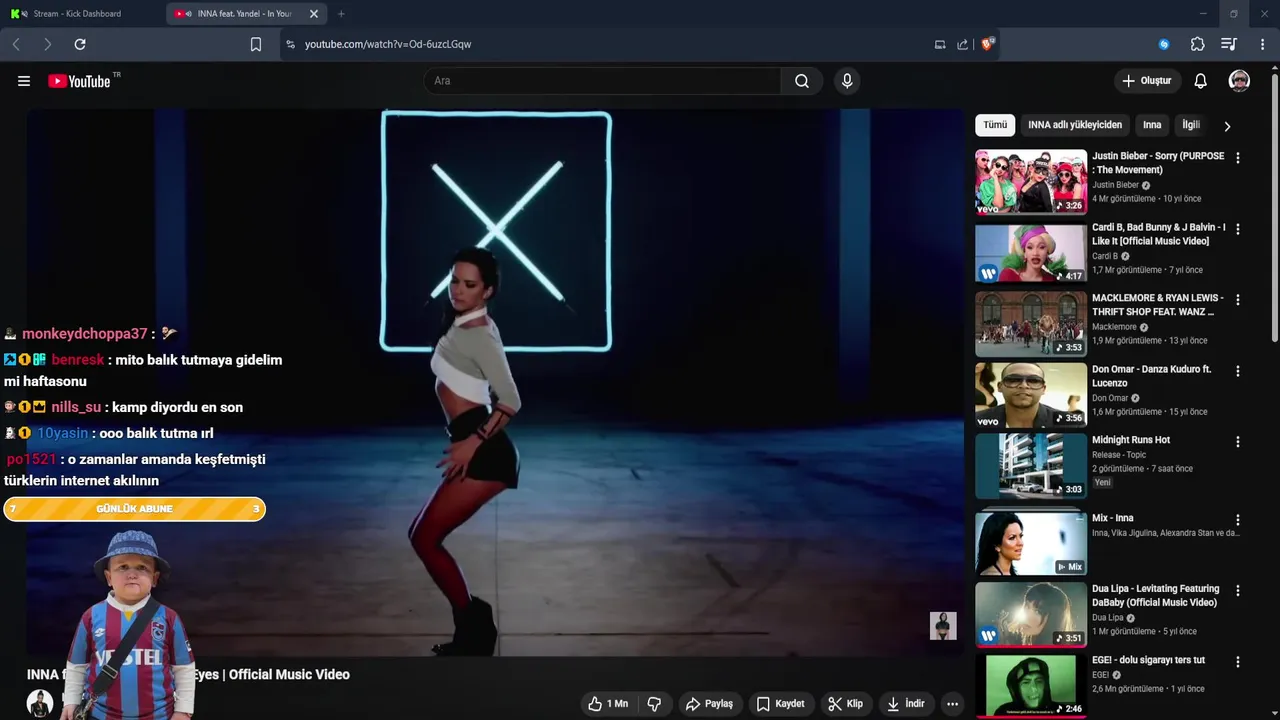
Task: Go to YouTube home via logo
Action: (x=79, y=81)
